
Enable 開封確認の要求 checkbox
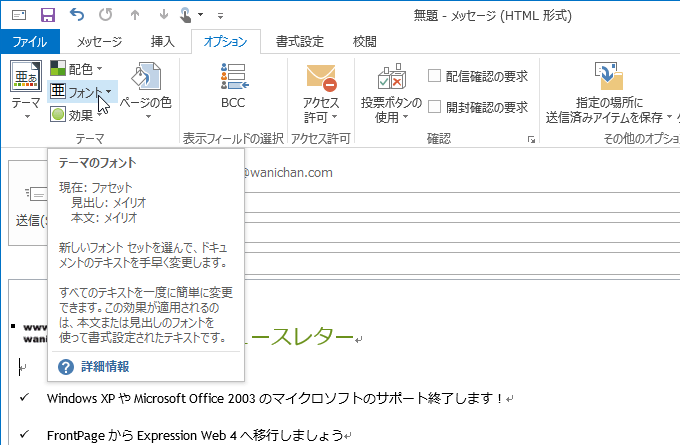point(434,106)
